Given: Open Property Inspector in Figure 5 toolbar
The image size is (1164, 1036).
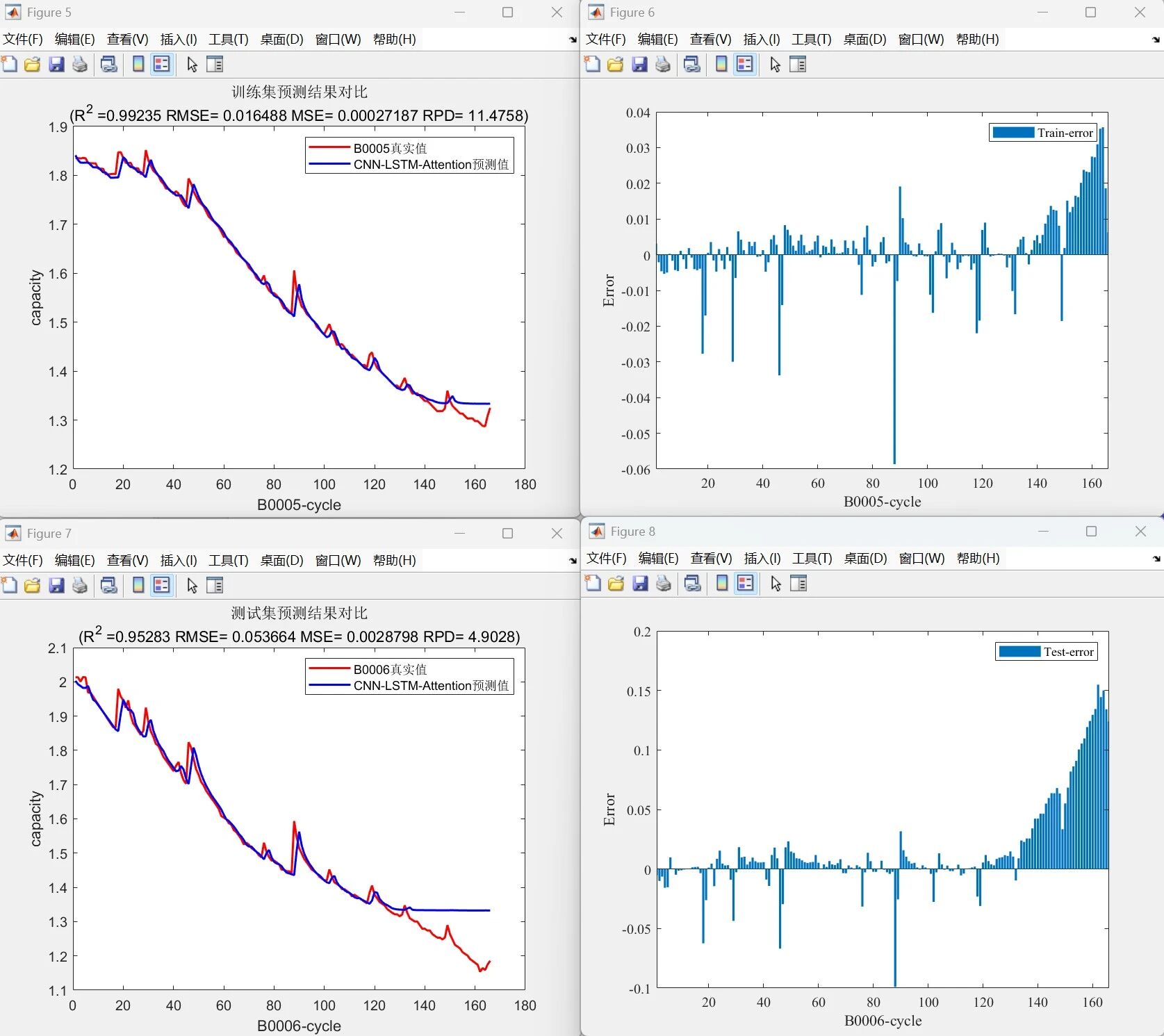Looking at the screenshot, I should pyautogui.click(x=215, y=65).
